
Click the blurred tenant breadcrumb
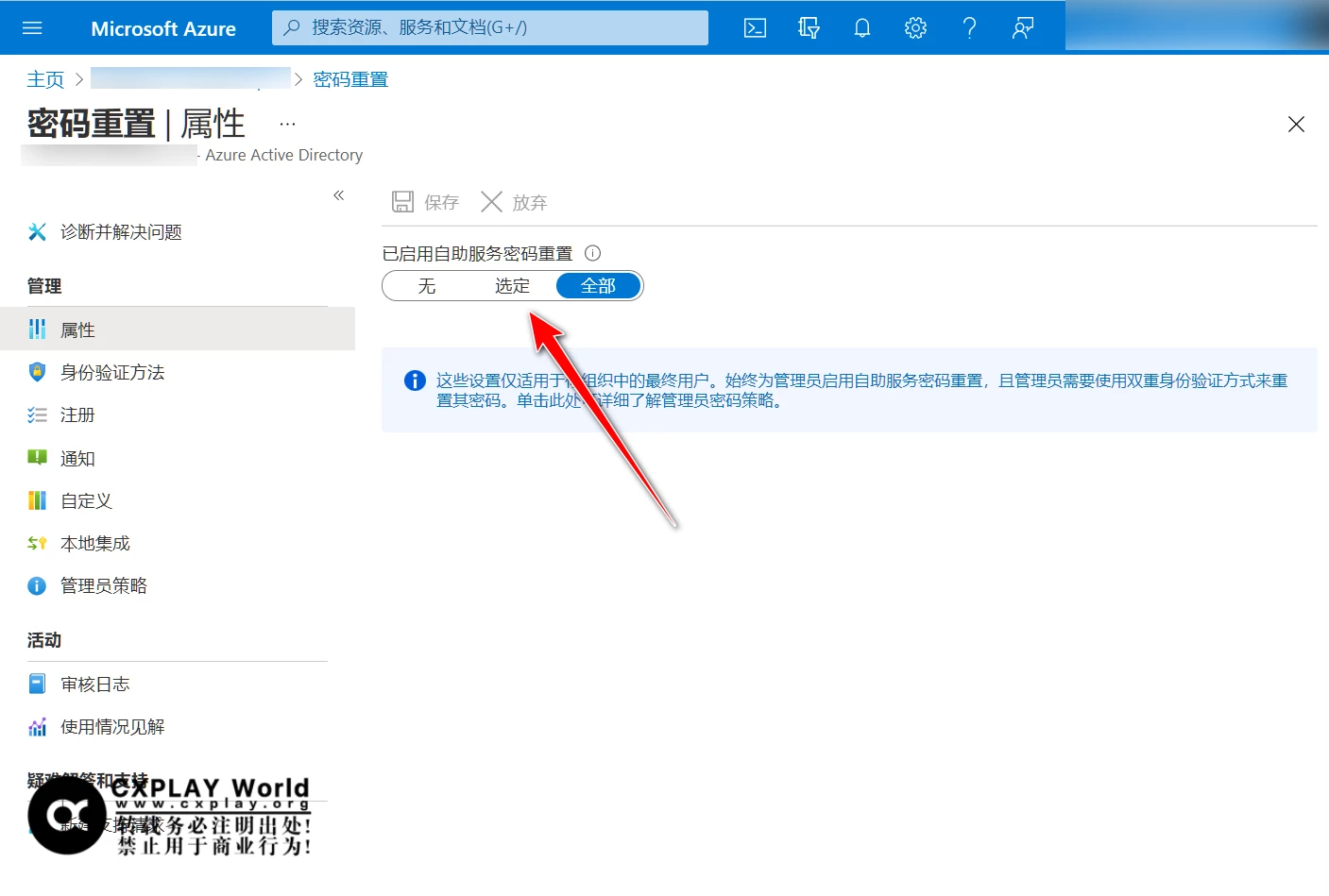[191, 78]
